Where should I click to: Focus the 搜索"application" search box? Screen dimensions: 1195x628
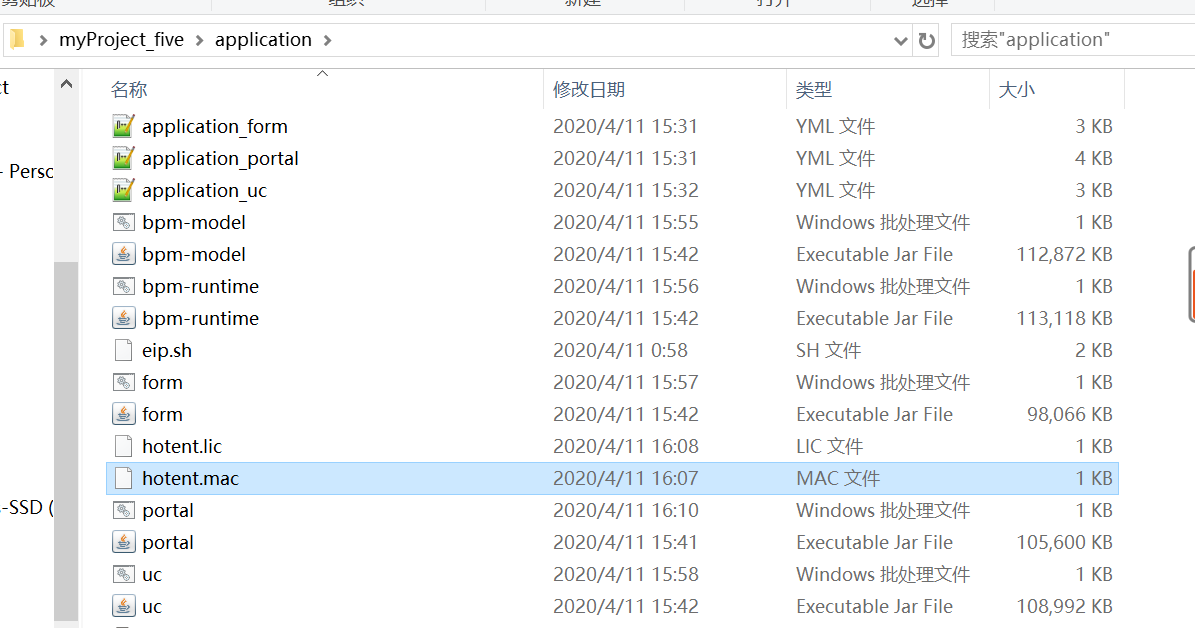click(x=1073, y=40)
